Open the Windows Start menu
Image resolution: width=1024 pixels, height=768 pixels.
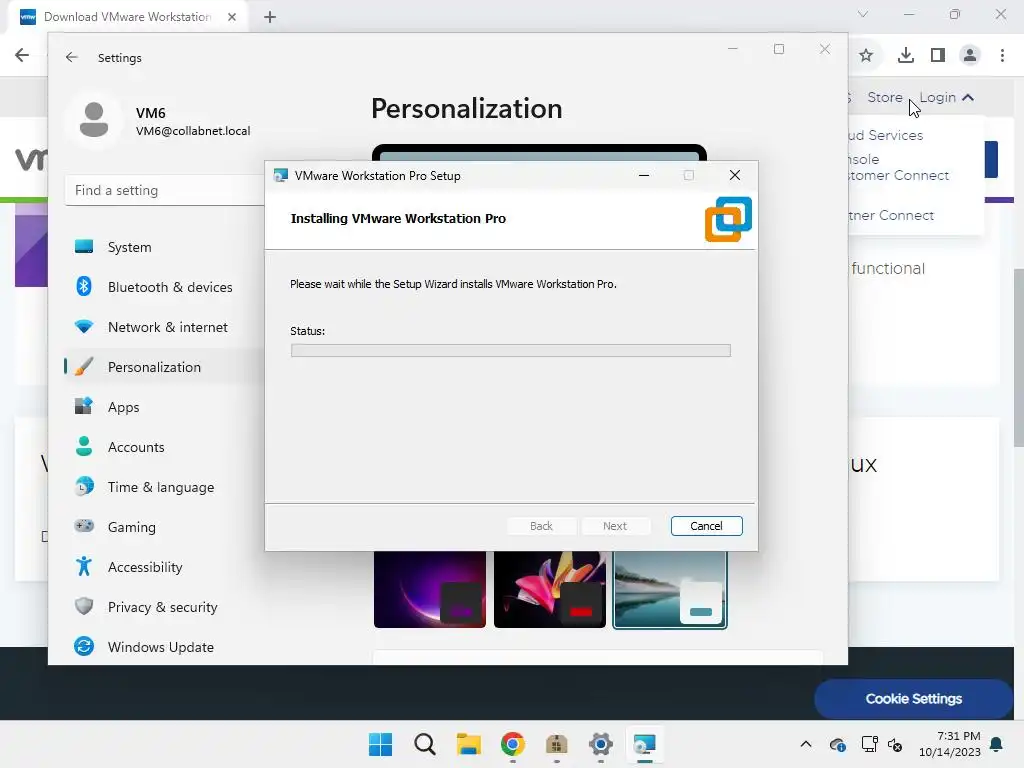point(380,744)
